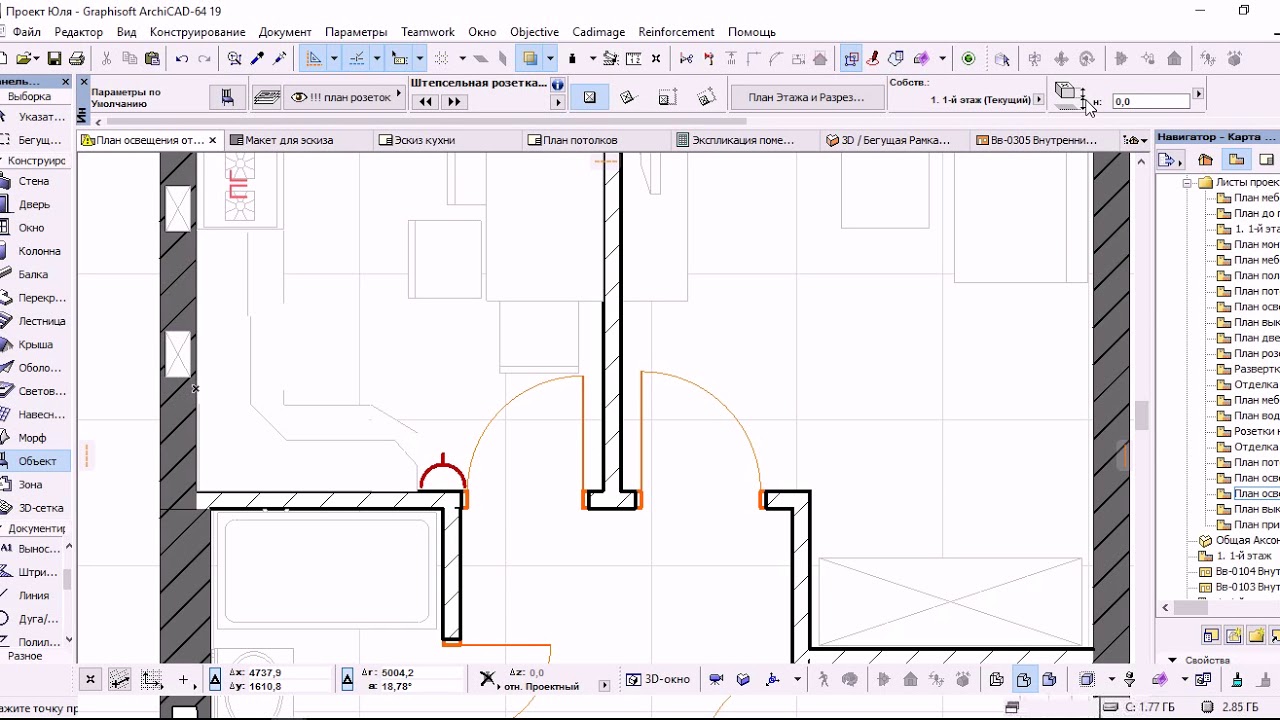
Task: Click the Print icon in toolbar
Action: tap(76, 59)
